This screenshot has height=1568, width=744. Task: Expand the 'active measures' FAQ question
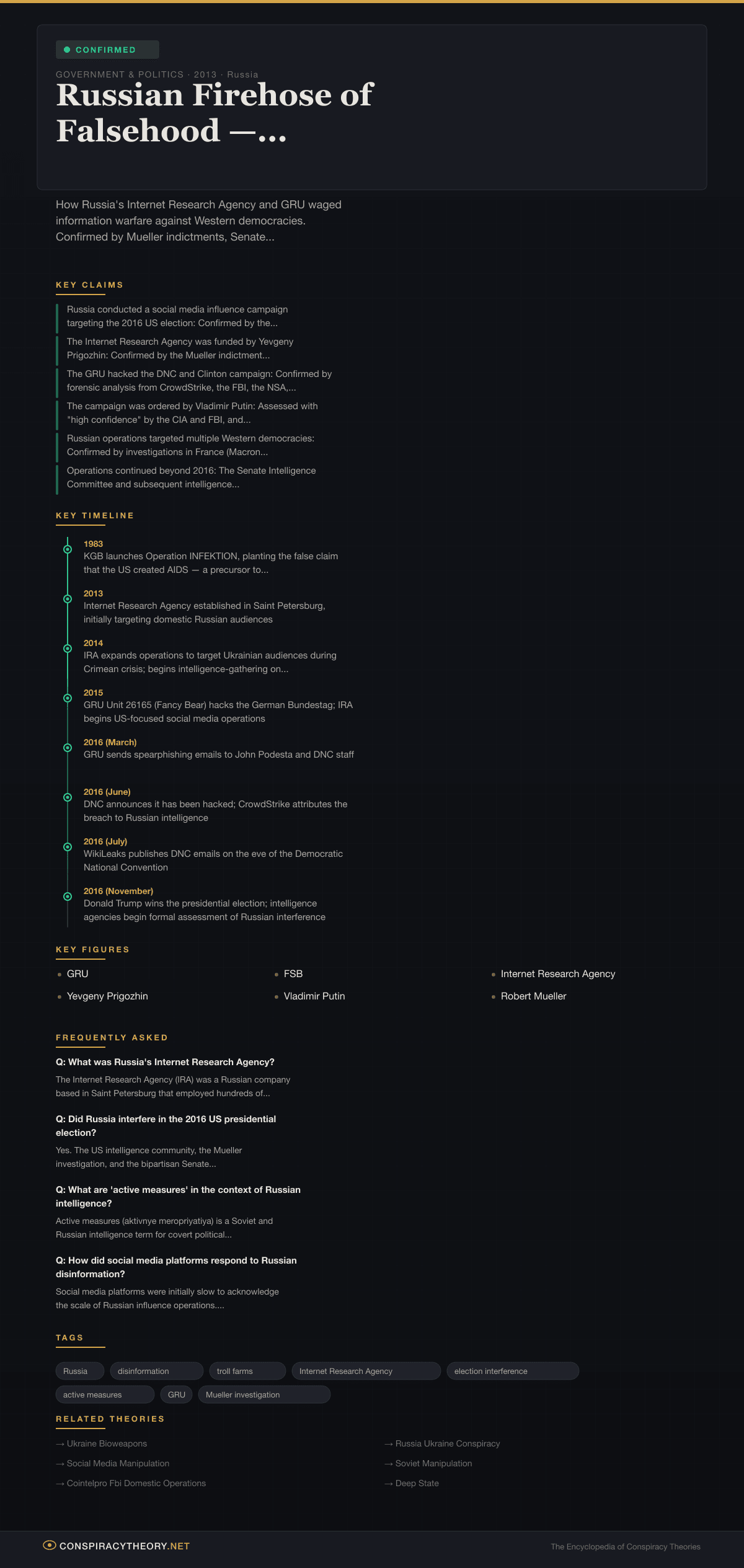[x=178, y=1196]
